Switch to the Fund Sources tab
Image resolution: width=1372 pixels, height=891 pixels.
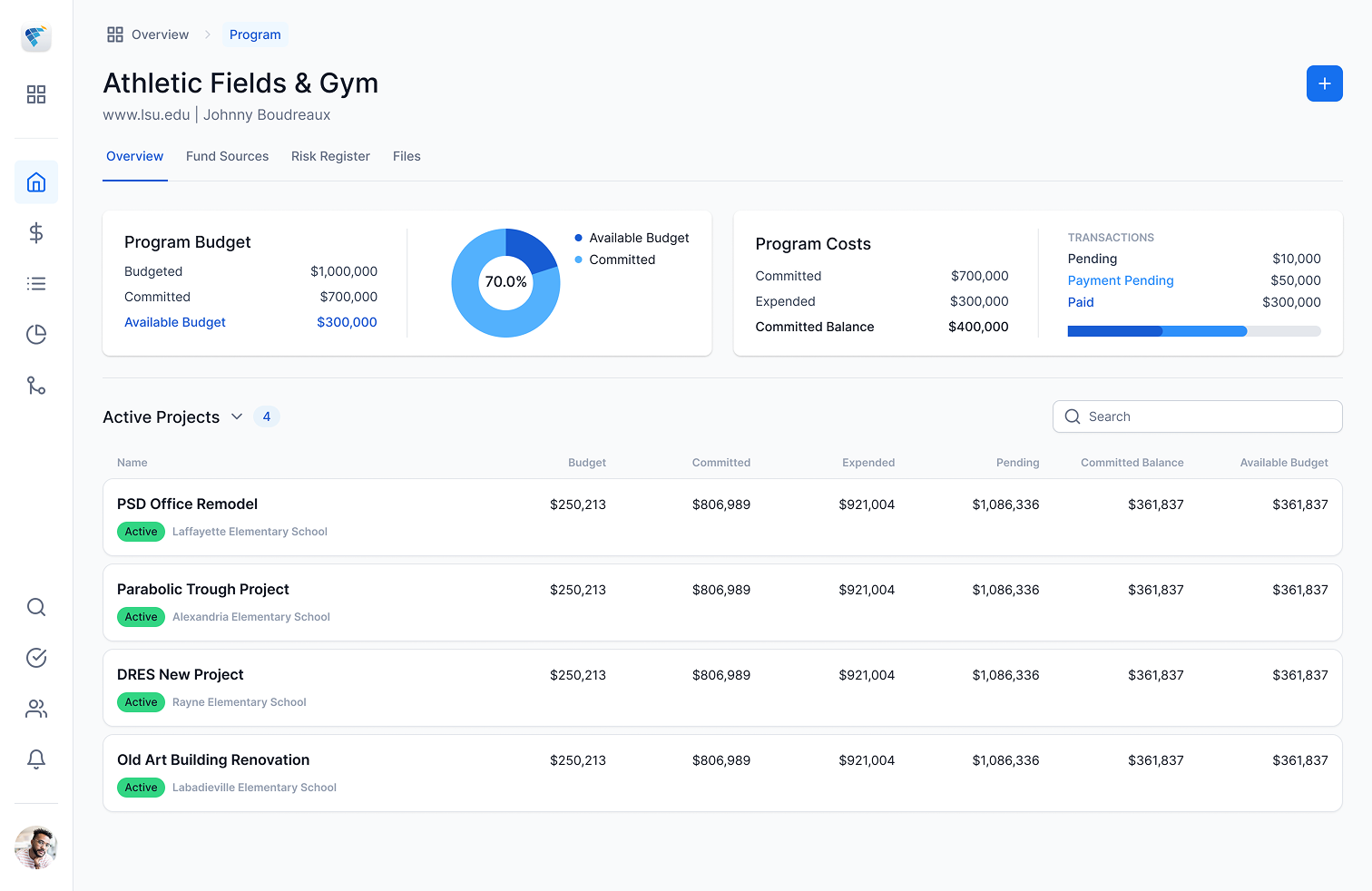[x=227, y=156]
